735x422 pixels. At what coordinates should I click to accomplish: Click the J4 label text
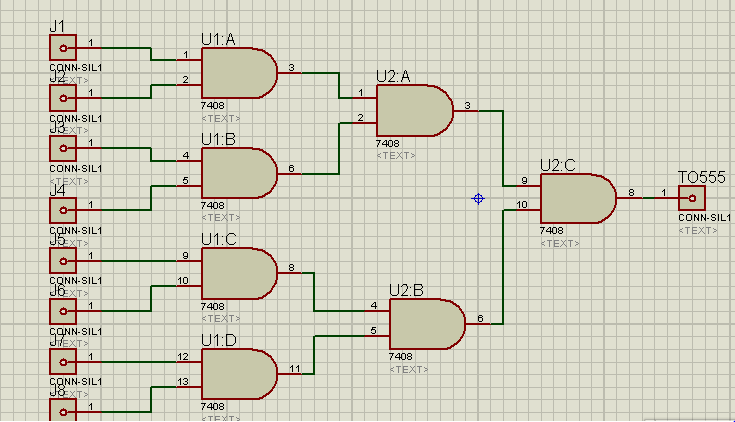coord(57,190)
